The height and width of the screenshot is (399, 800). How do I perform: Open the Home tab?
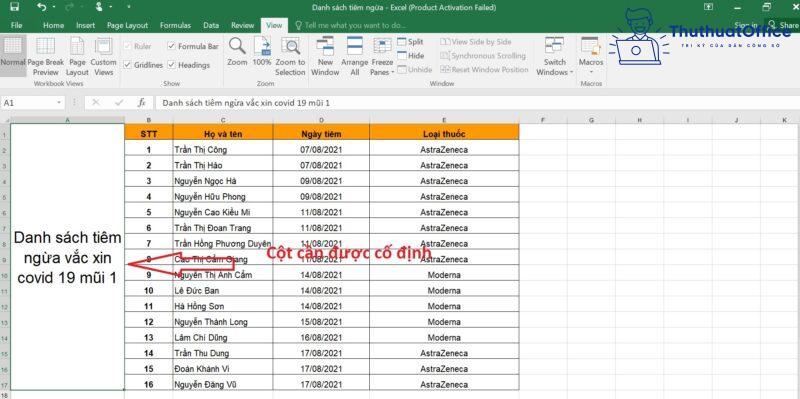click(54, 25)
